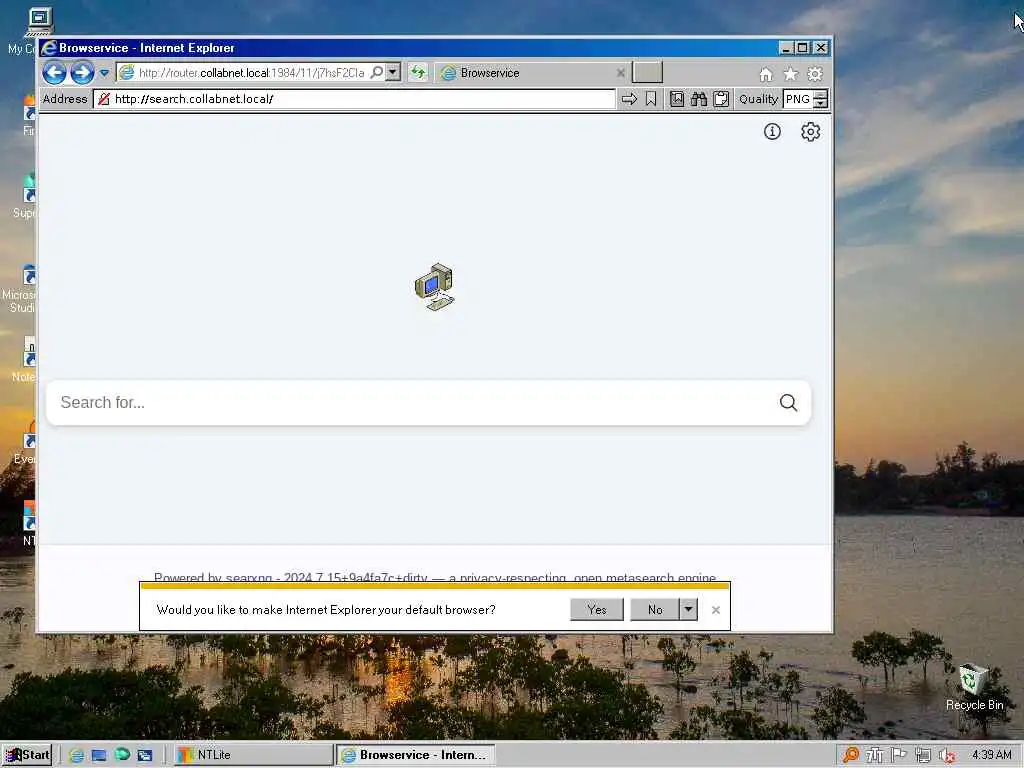Click the 'Search for...' input box
Screen dimensions: 1024x768
point(413,403)
